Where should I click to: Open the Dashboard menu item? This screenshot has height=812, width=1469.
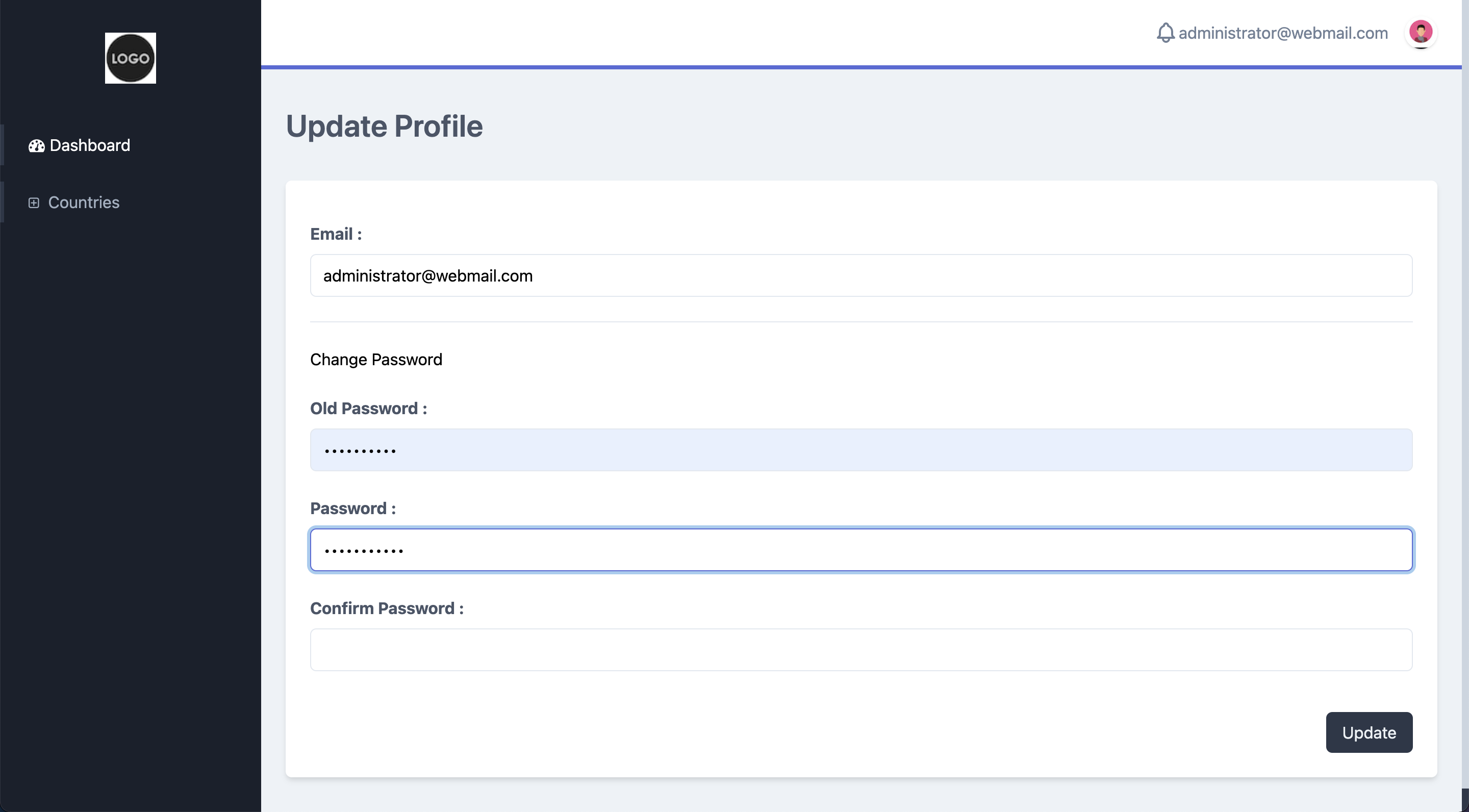(90, 145)
